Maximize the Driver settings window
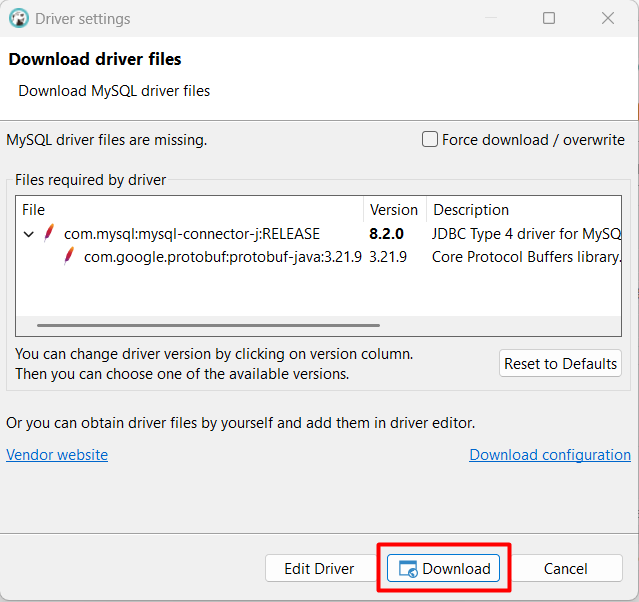Screen dimensions: 639x602 pyautogui.click(x=549, y=18)
